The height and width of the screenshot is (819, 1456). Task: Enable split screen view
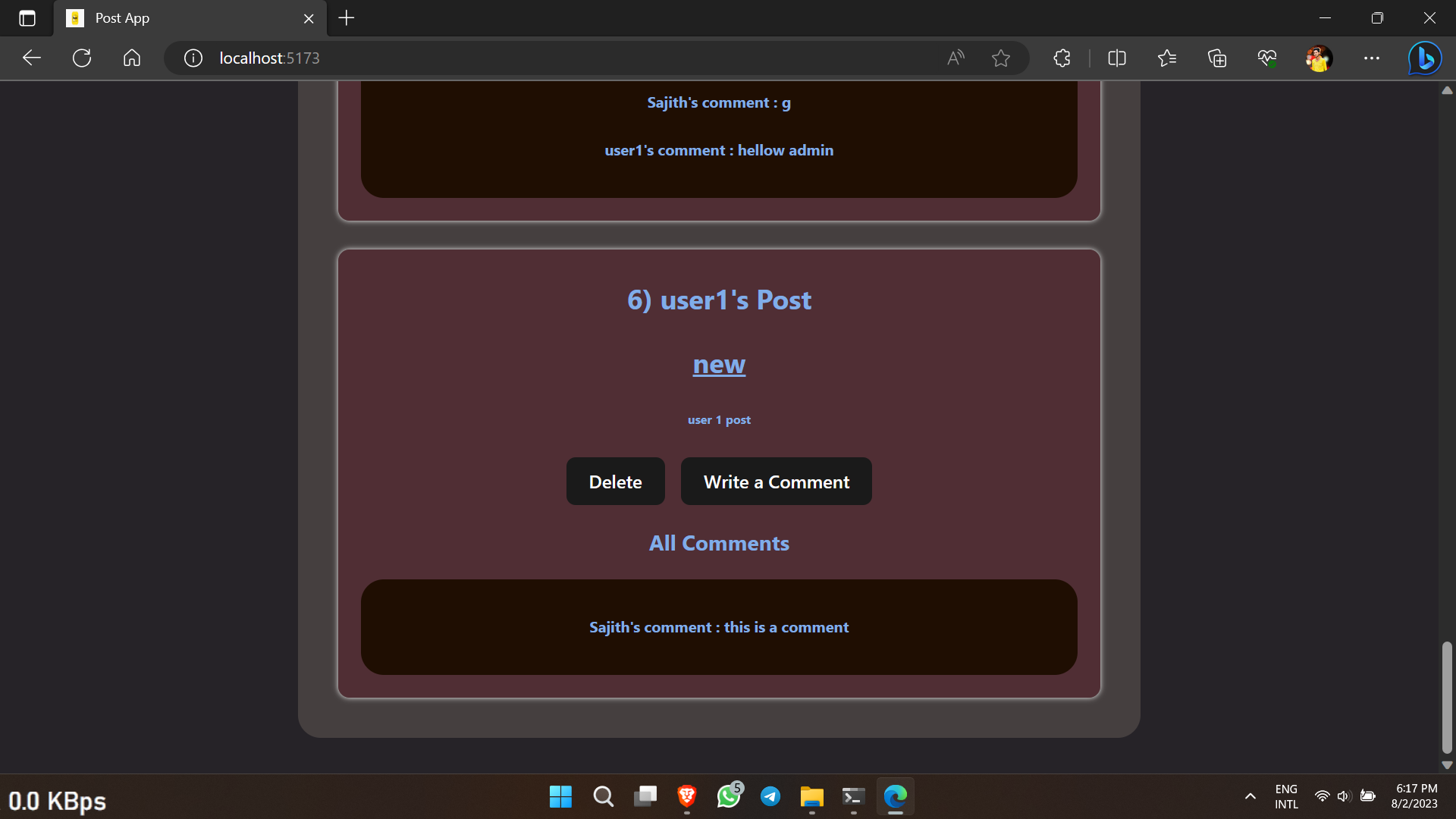click(1117, 58)
